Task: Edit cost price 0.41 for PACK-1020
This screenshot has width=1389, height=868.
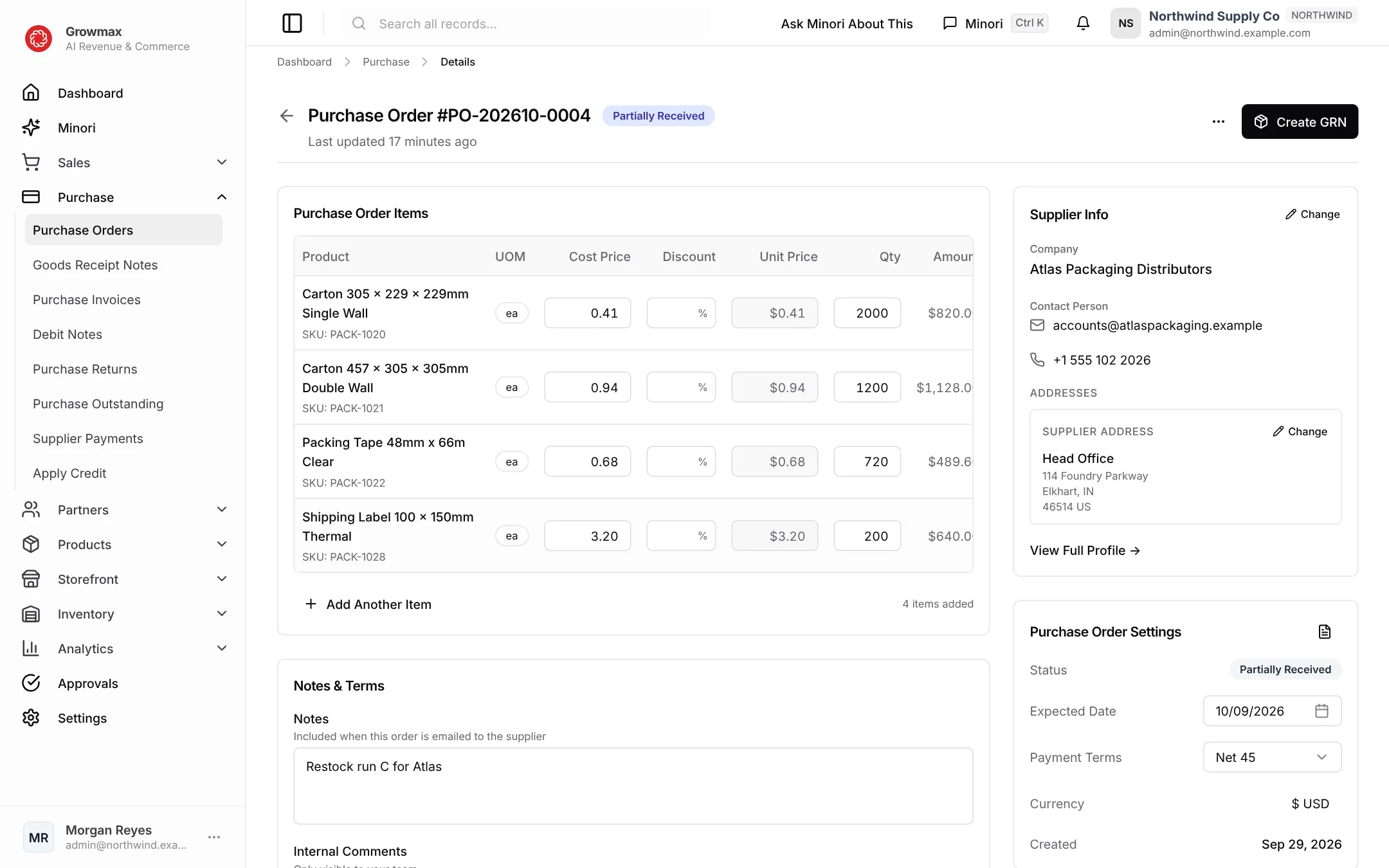Action: (x=587, y=312)
